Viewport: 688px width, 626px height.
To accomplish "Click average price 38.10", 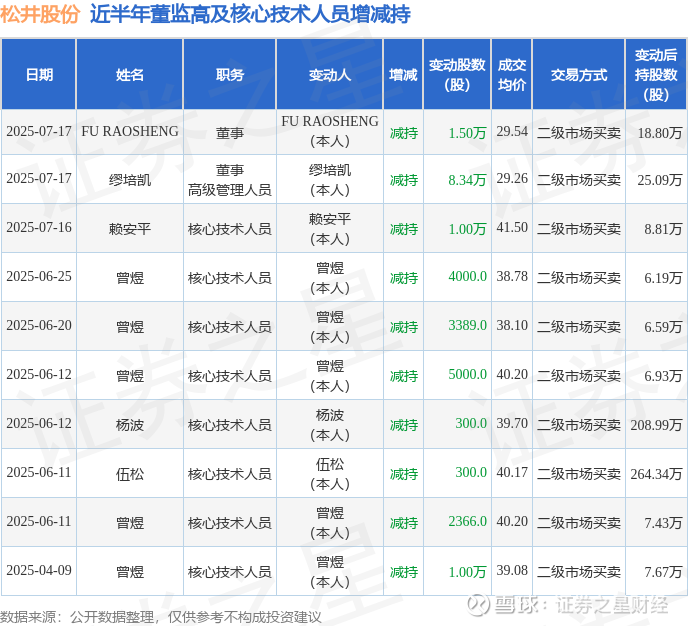I will click(512, 325).
